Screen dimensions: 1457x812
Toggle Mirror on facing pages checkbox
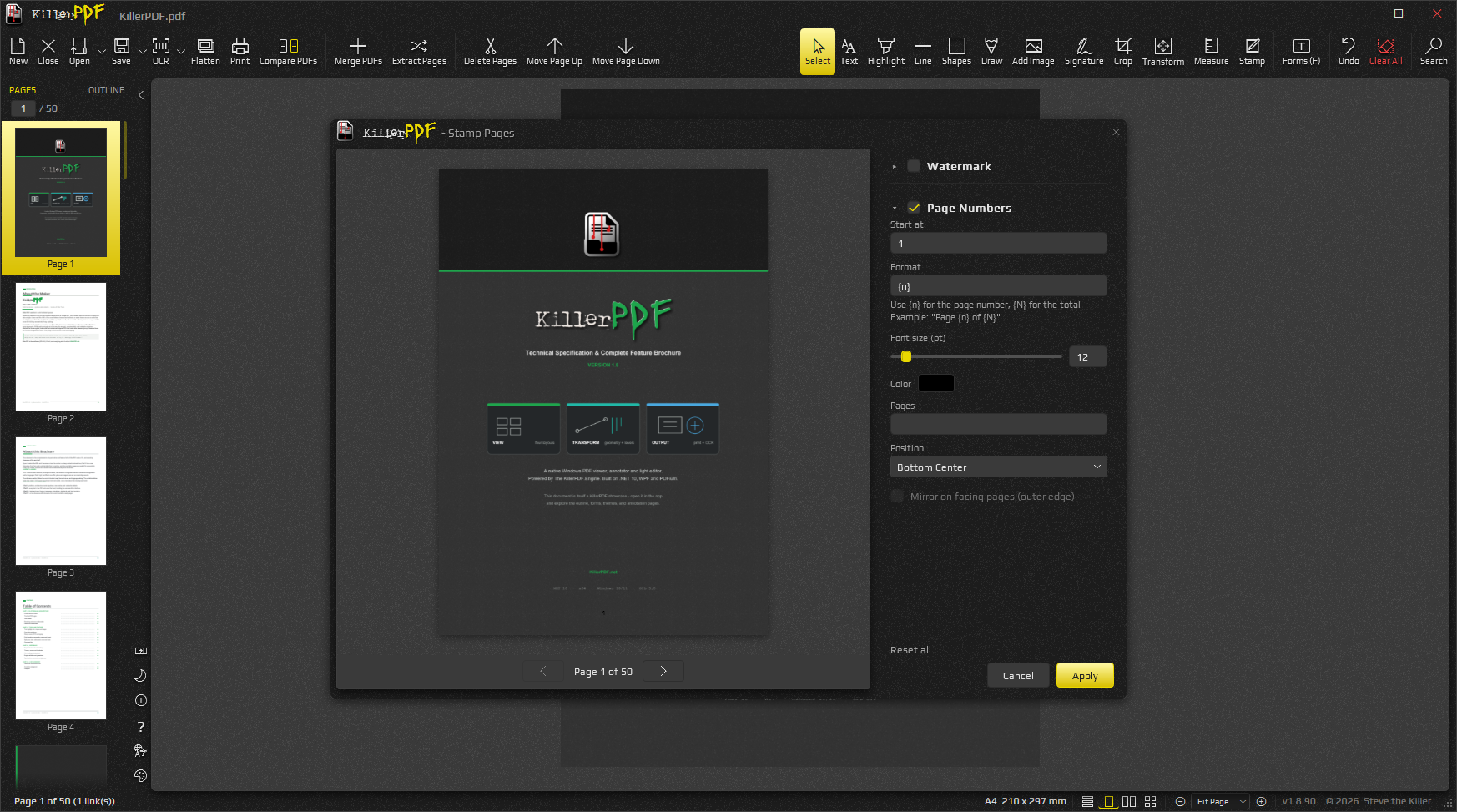pos(897,496)
